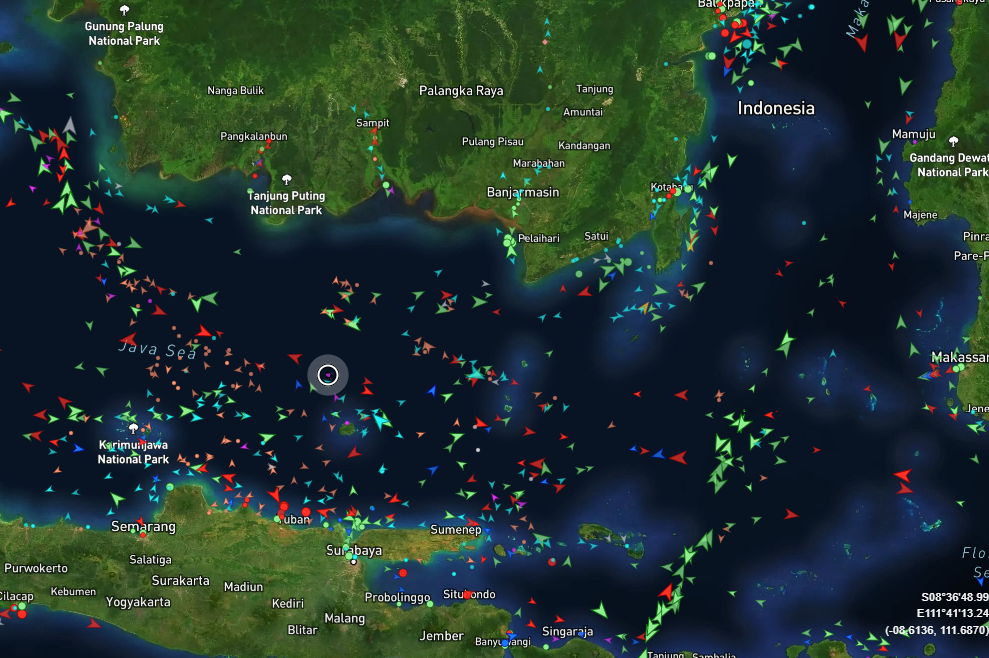Click the Palangka Raya city label
The width and height of the screenshot is (989, 658).
[461, 91]
